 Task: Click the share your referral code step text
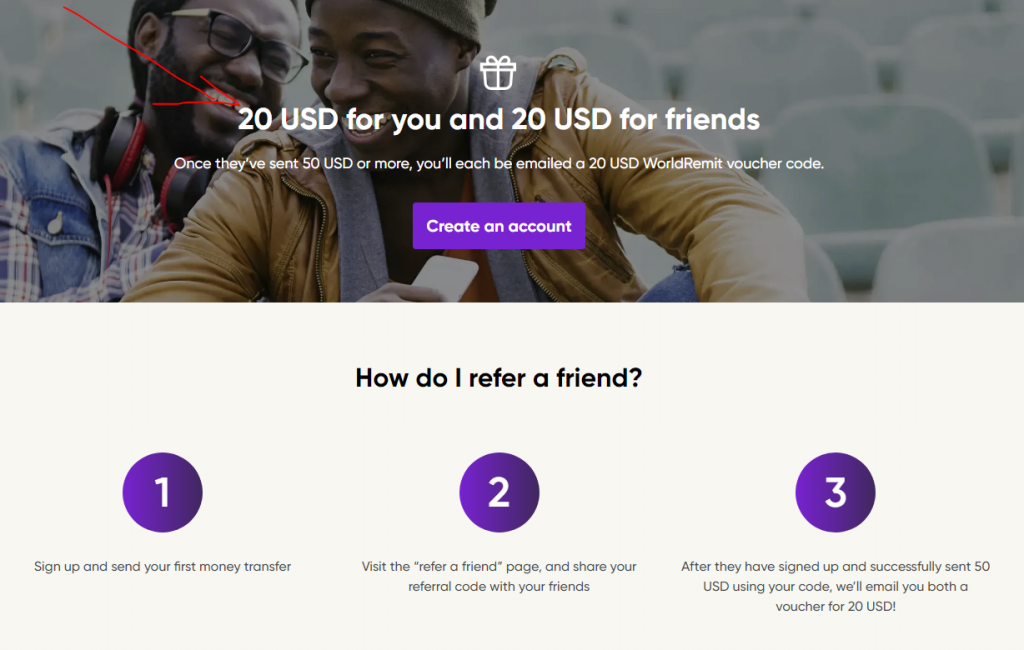tap(499, 574)
